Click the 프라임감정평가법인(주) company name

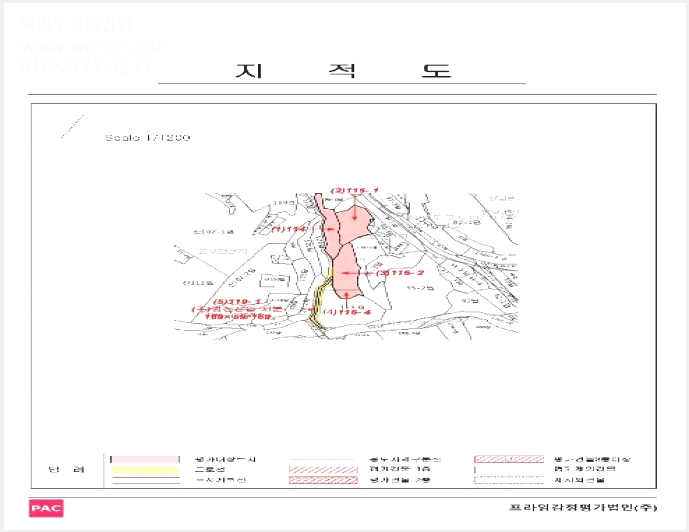[583, 507]
